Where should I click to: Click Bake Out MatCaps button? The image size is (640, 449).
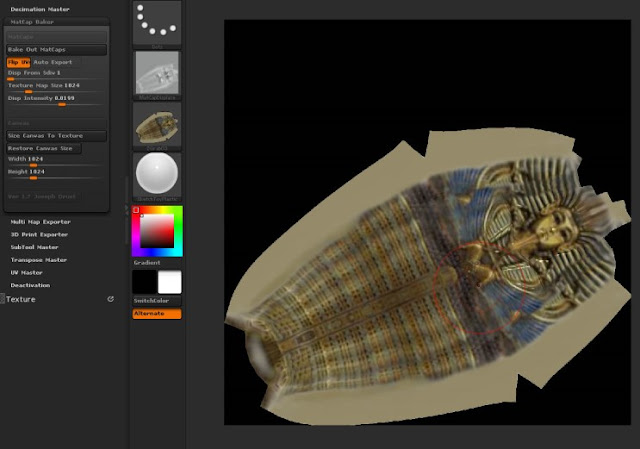(x=56, y=50)
